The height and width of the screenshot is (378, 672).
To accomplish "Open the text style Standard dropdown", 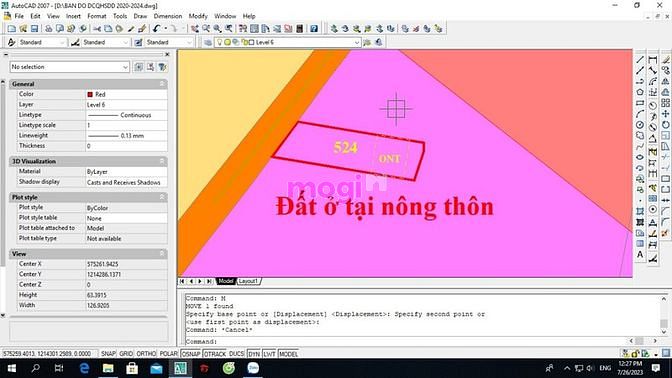I will pos(42,42).
